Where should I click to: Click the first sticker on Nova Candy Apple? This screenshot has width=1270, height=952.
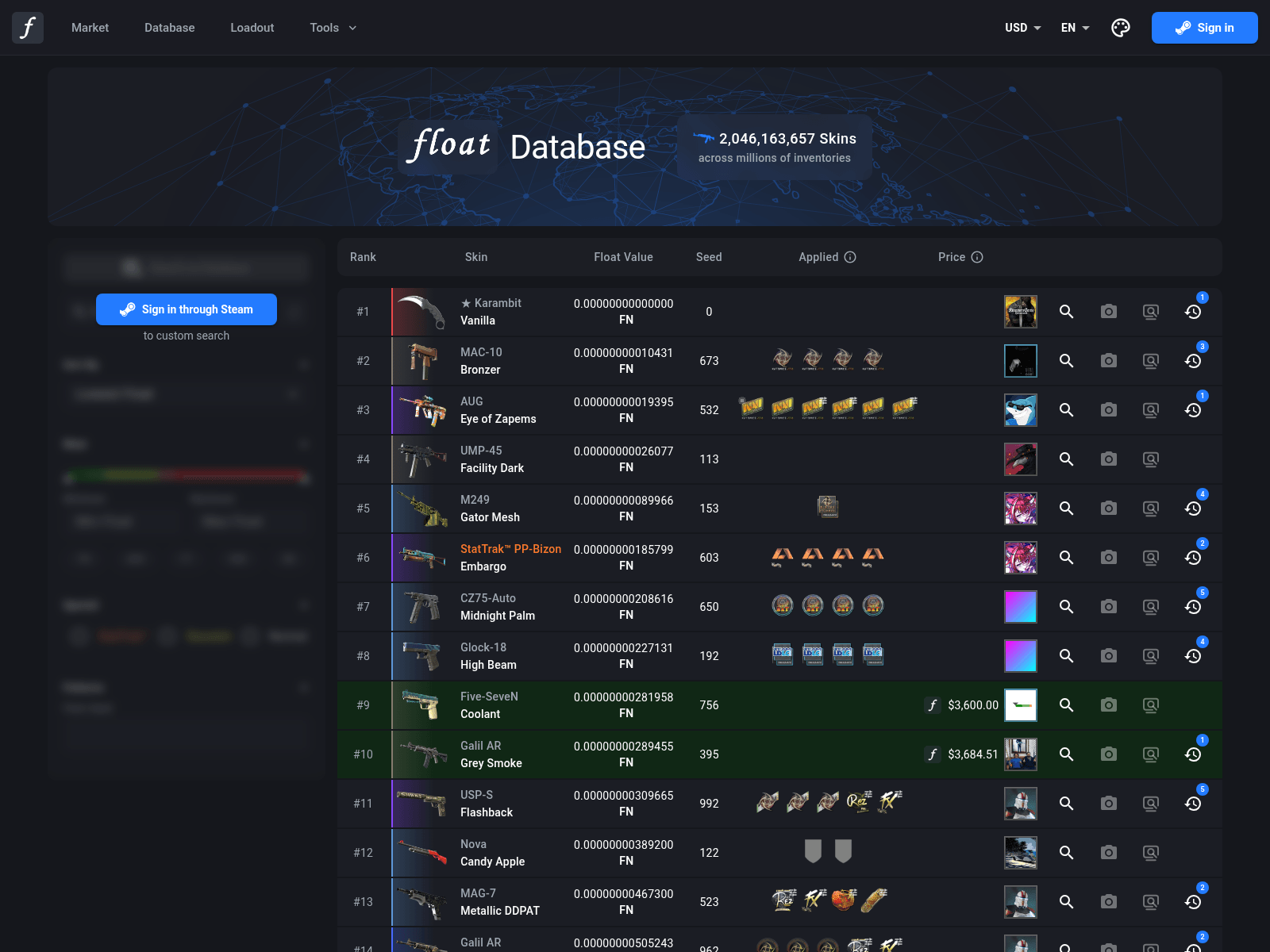(x=813, y=852)
